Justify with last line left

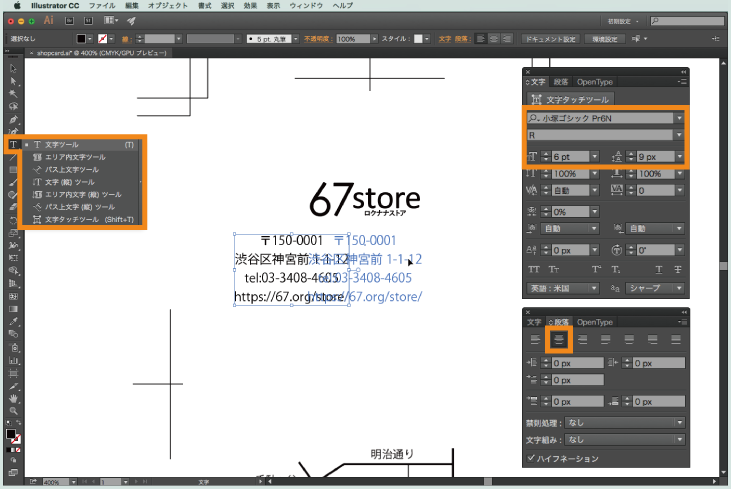[x=606, y=340]
